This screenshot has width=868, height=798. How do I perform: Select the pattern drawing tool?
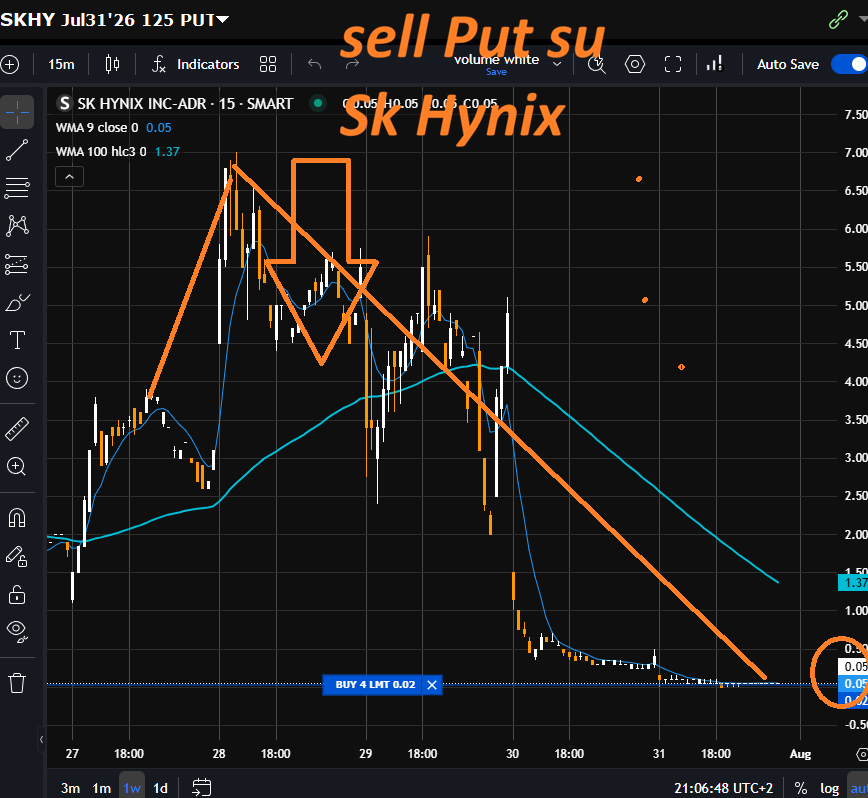click(x=17, y=226)
